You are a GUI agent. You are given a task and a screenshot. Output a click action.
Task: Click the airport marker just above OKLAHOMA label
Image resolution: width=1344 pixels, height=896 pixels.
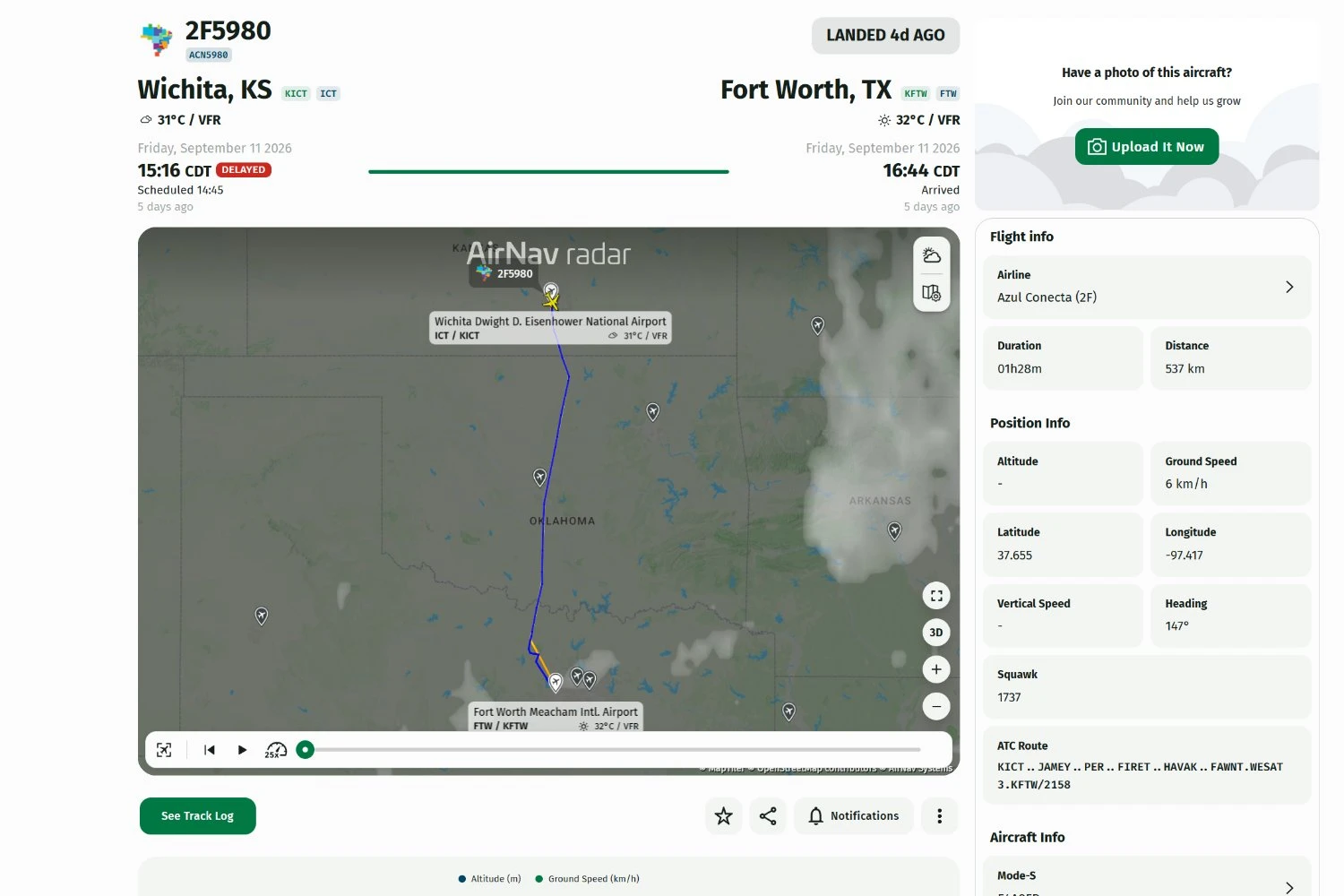click(x=539, y=478)
